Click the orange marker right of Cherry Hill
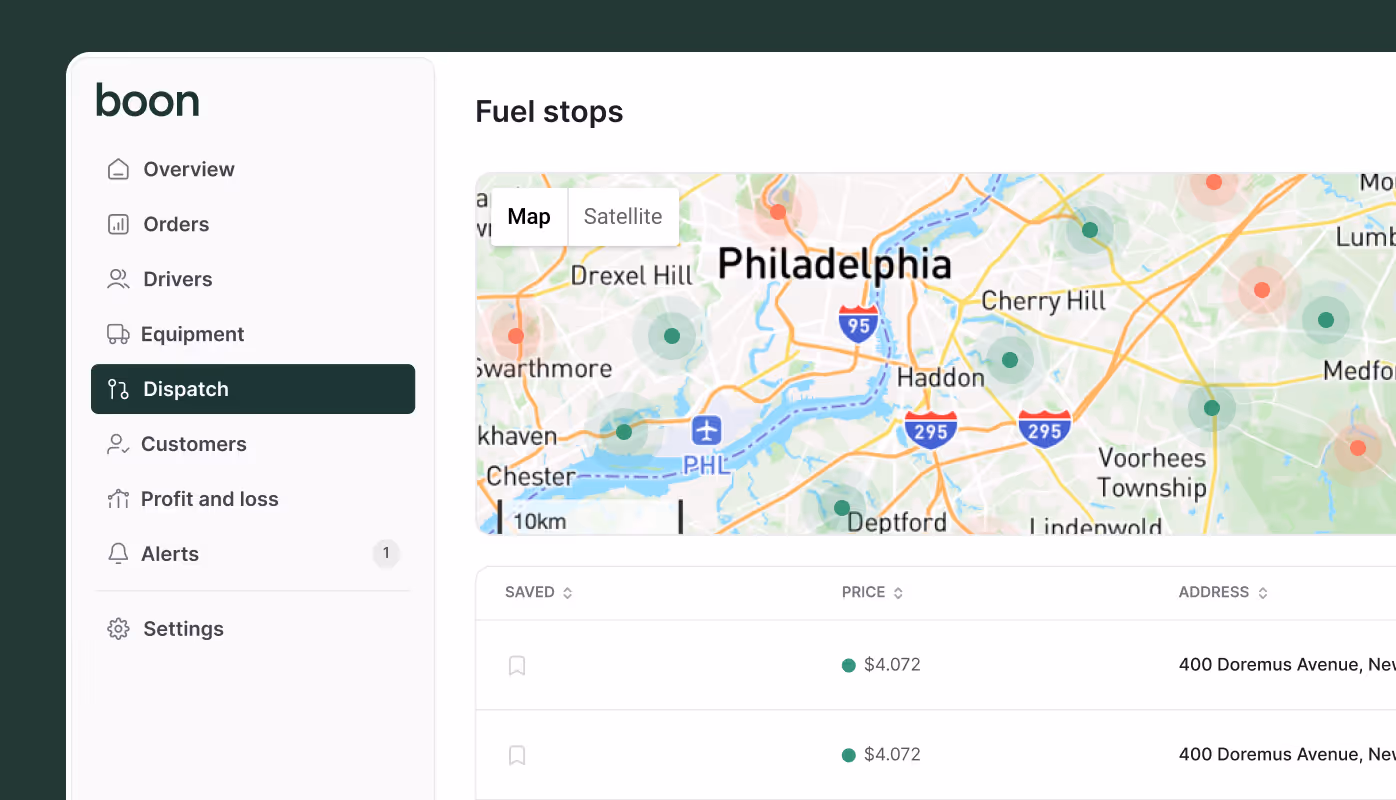 pyautogui.click(x=1262, y=290)
